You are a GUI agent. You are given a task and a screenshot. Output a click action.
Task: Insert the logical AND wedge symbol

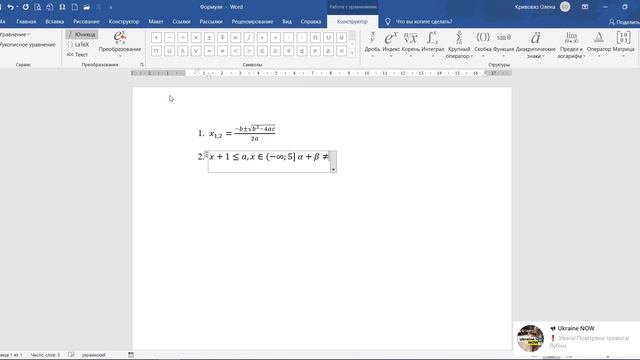click(x=183, y=51)
